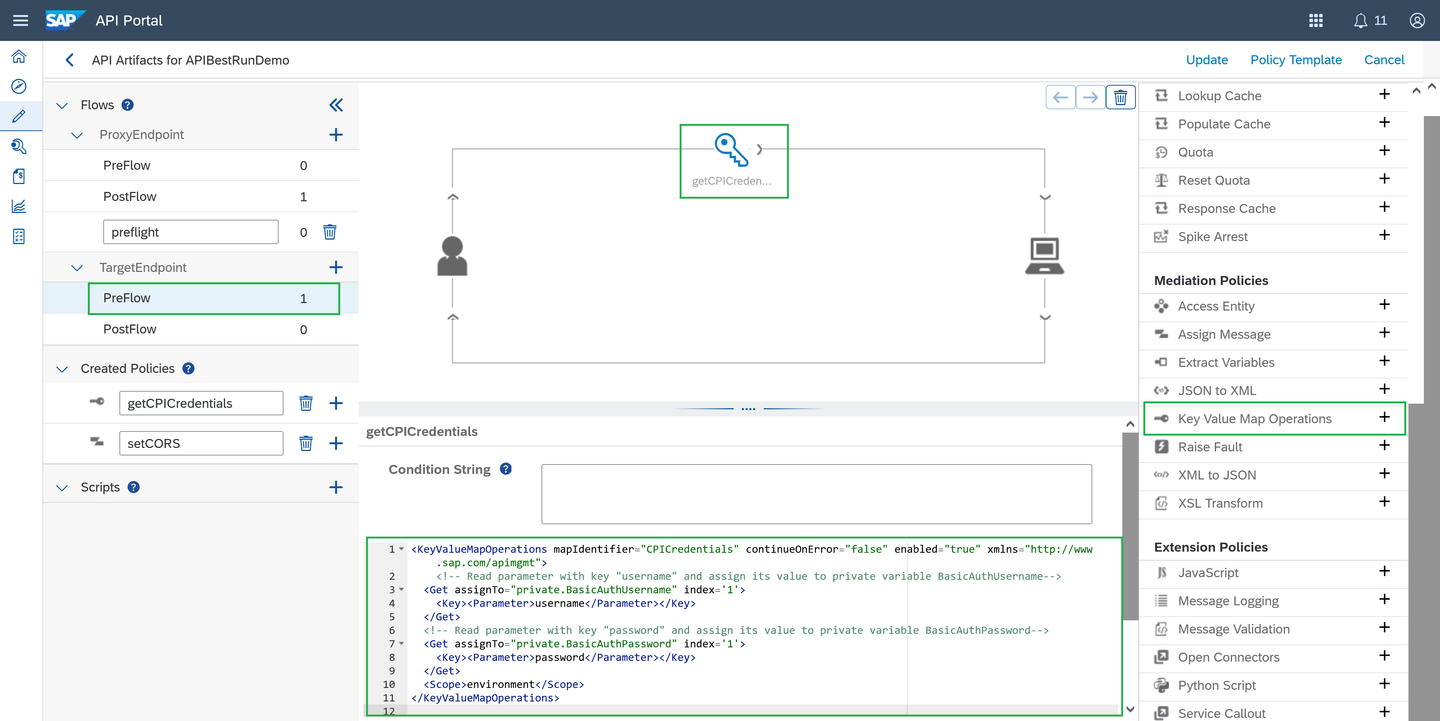This screenshot has height=721, width=1440.
Task: Add Key Value Map Operations policy
Action: 1384,418
